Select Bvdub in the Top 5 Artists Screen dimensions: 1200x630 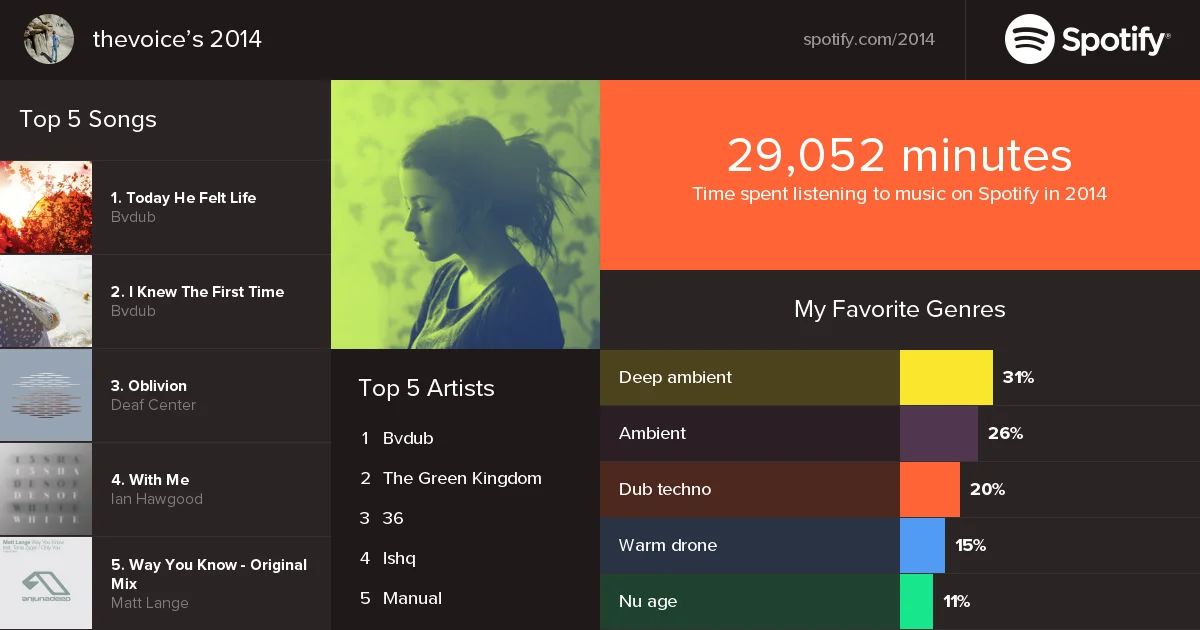point(408,438)
